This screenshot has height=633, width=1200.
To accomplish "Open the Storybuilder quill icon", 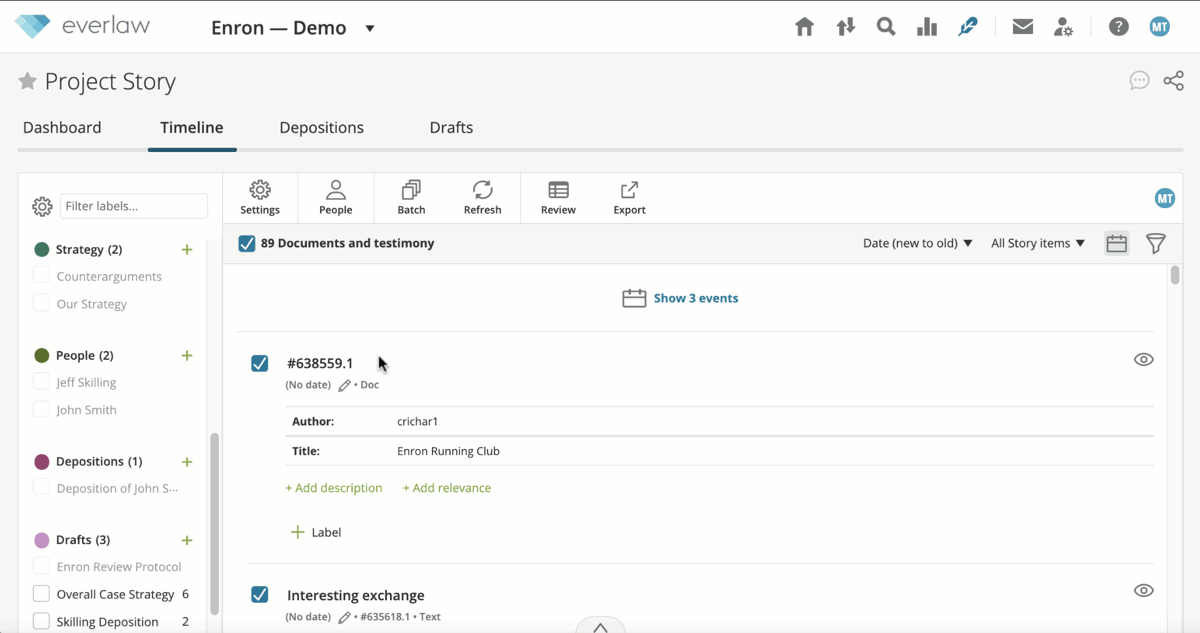I will [x=967, y=27].
